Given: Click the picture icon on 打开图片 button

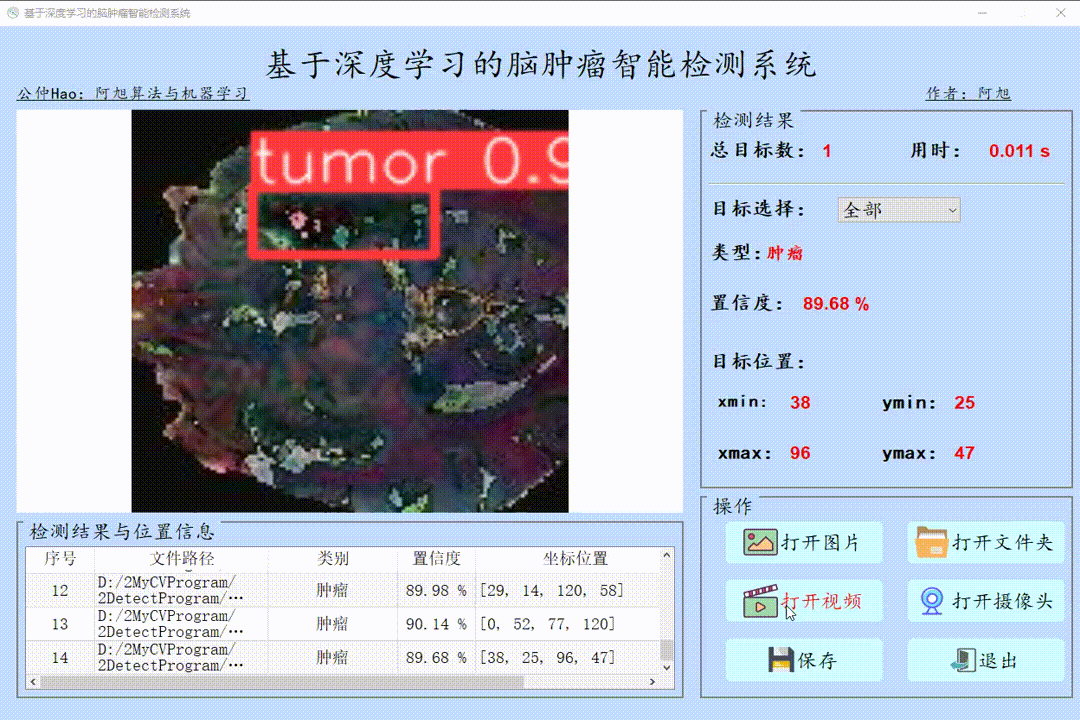Looking at the screenshot, I should pyautogui.click(x=763, y=541).
